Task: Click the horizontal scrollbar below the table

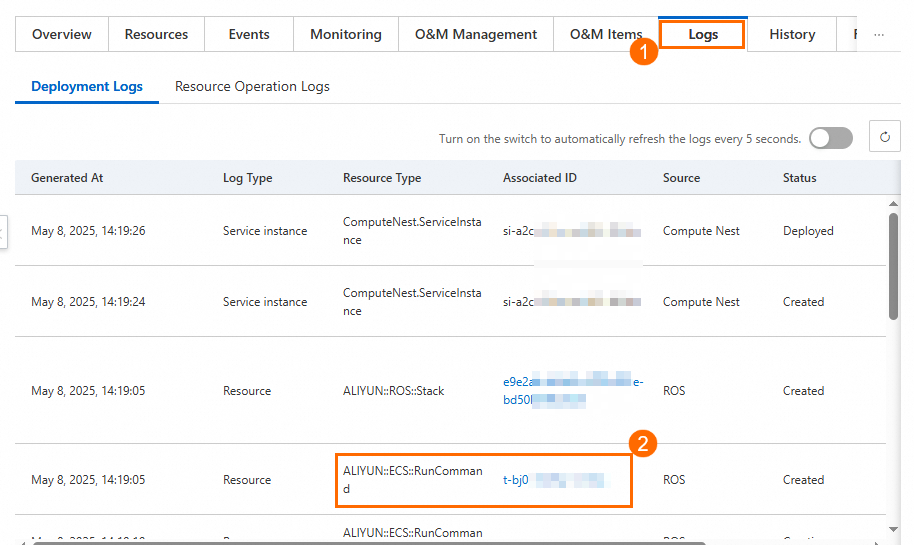Action: (368, 543)
